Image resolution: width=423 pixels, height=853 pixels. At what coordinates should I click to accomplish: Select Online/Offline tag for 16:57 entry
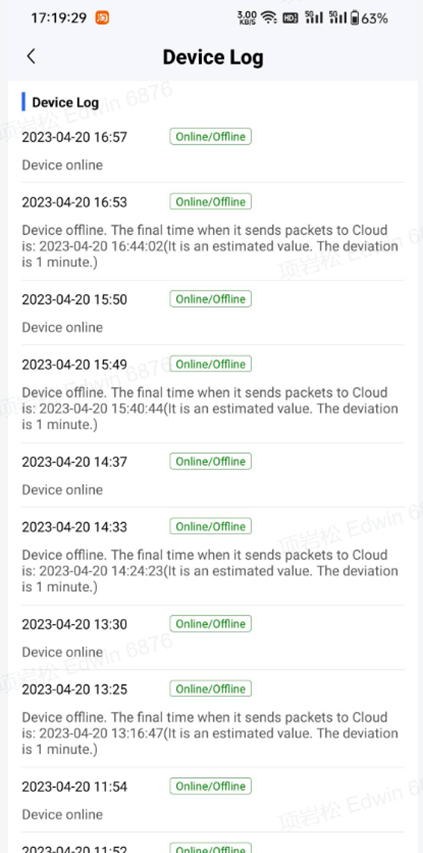210,137
